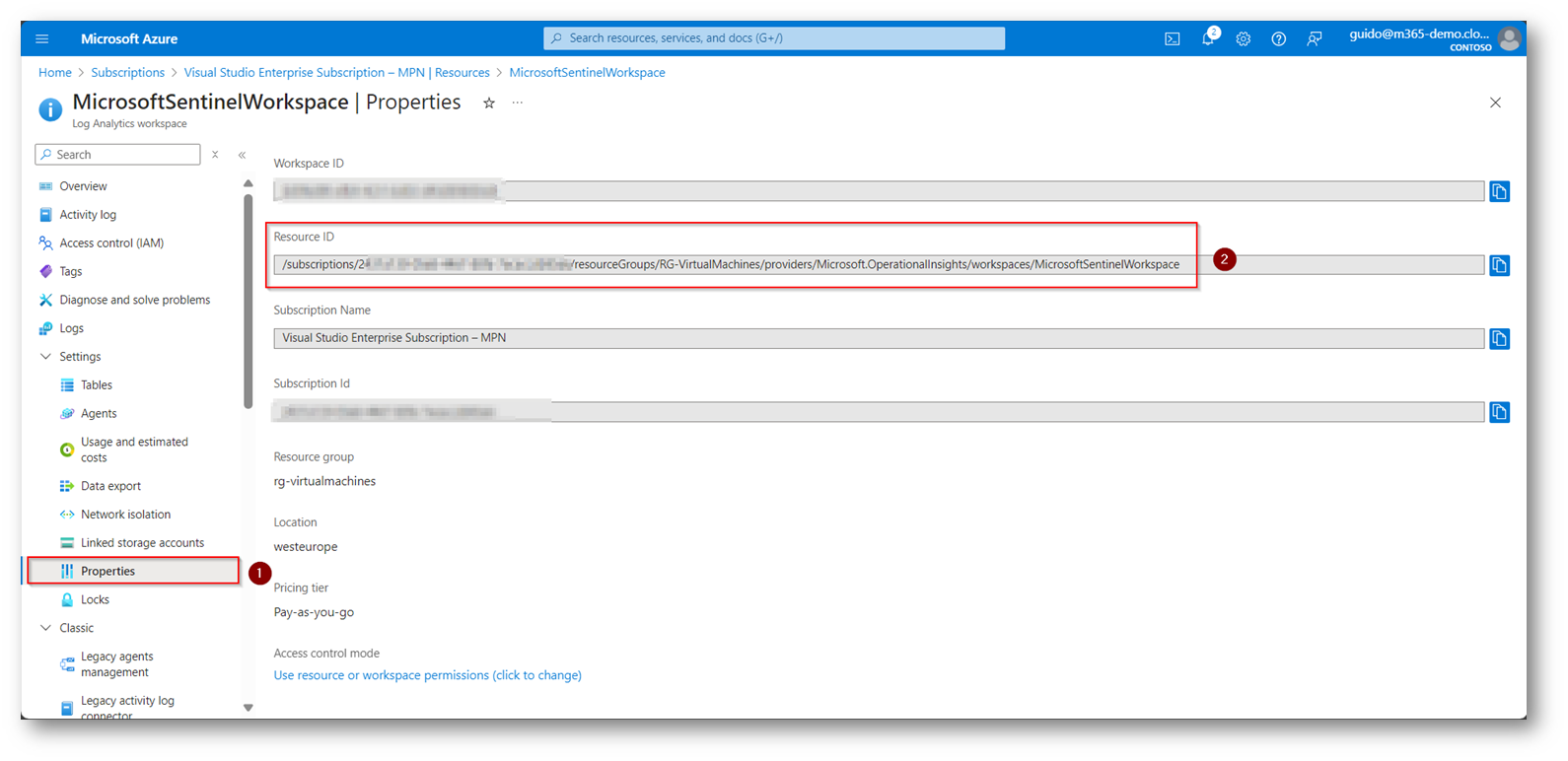Click the Usage and estimated costs icon
The image size is (1568, 761).
pyautogui.click(x=67, y=450)
